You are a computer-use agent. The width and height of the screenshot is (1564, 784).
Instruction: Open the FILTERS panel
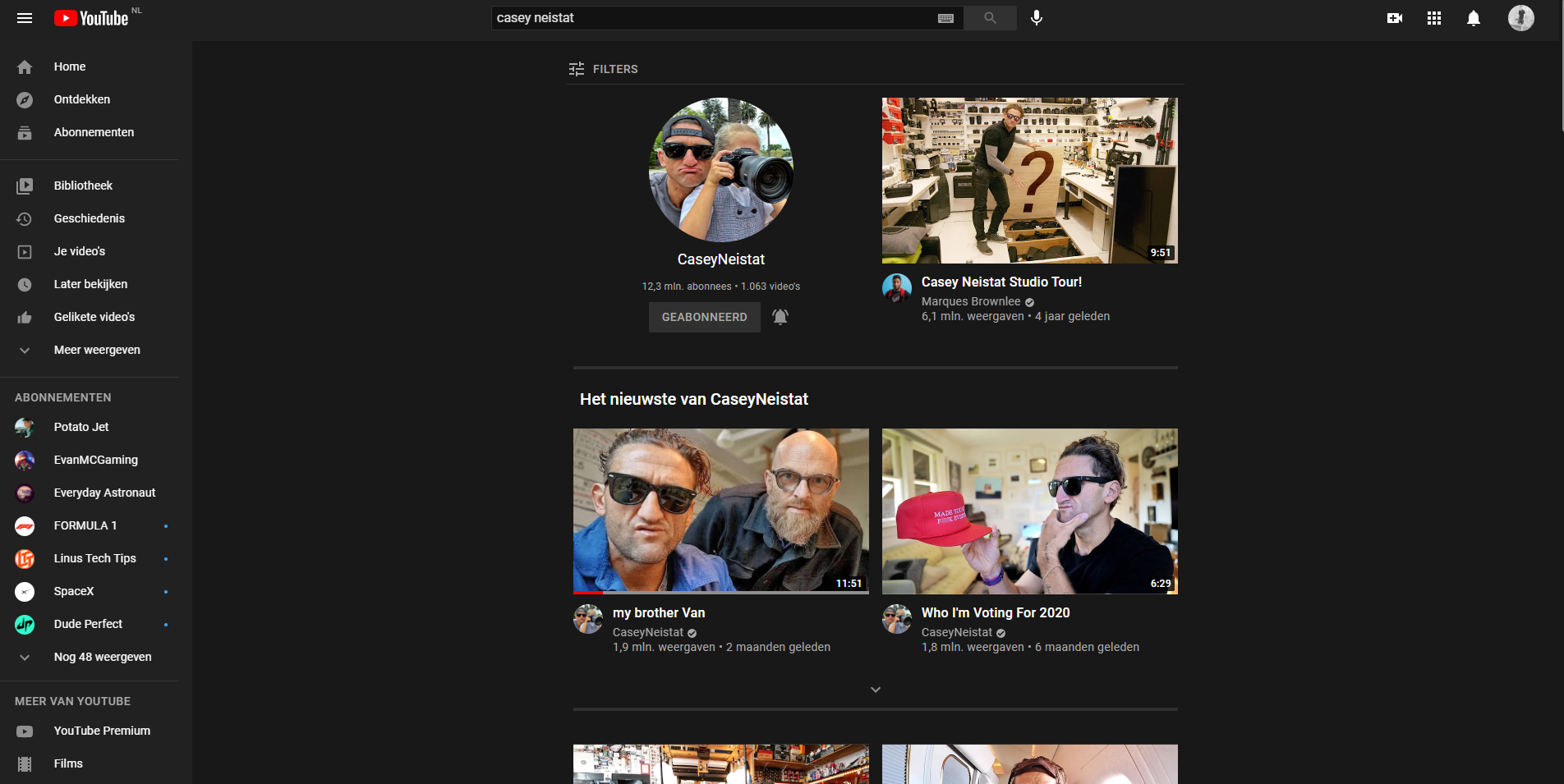pyautogui.click(x=603, y=69)
